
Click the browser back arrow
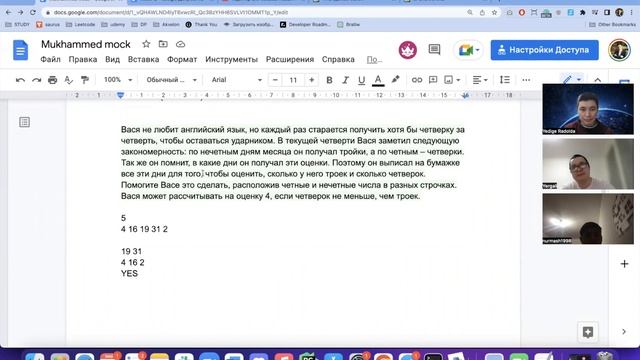coord(9,13)
